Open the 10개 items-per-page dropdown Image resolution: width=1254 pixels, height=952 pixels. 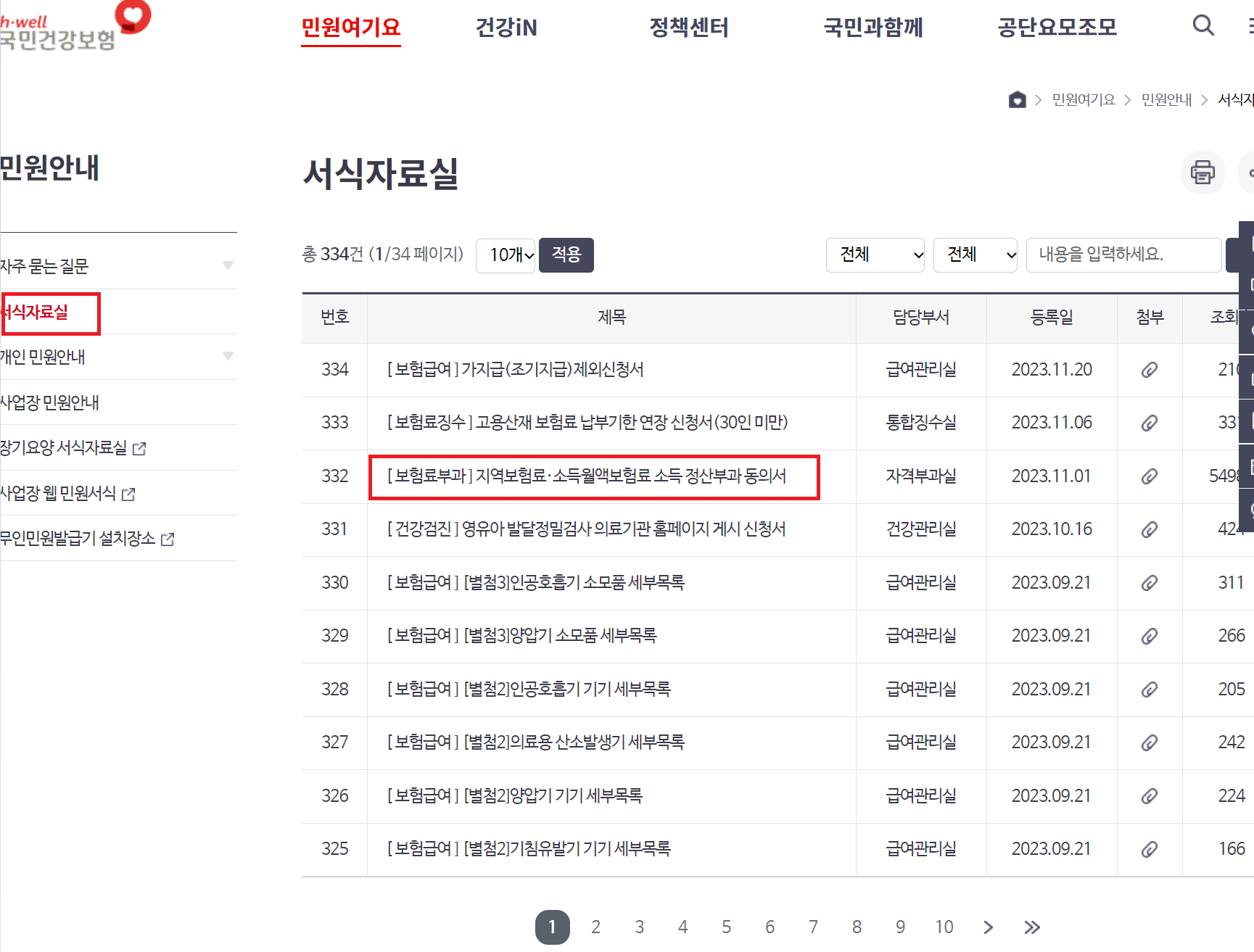(x=506, y=255)
